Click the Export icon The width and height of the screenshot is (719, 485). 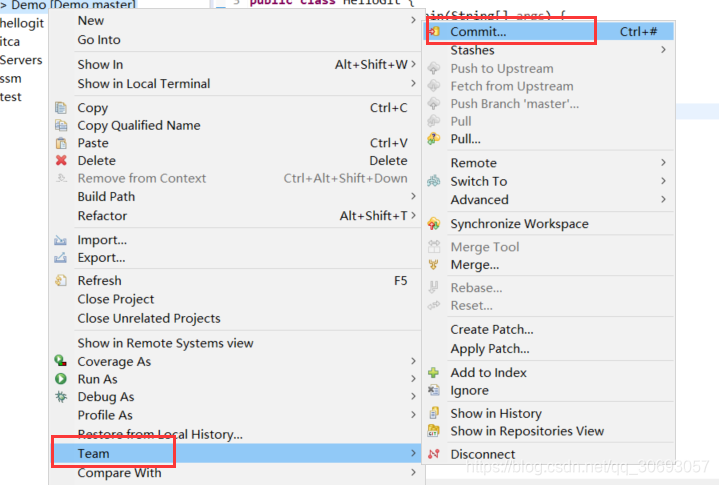coord(61,258)
